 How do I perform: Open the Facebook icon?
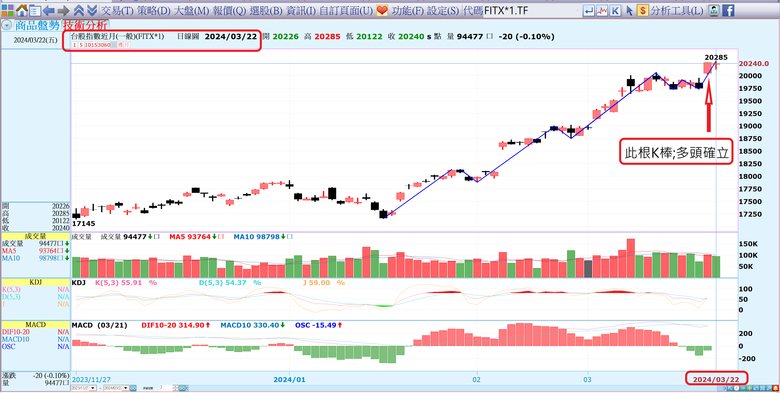click(728, 10)
